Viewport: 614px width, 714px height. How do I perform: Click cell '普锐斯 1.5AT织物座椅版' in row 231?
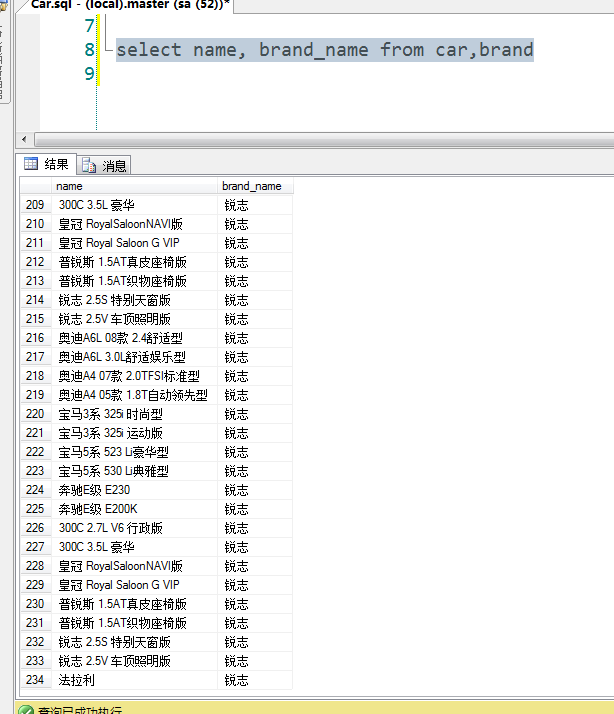[x=134, y=623]
